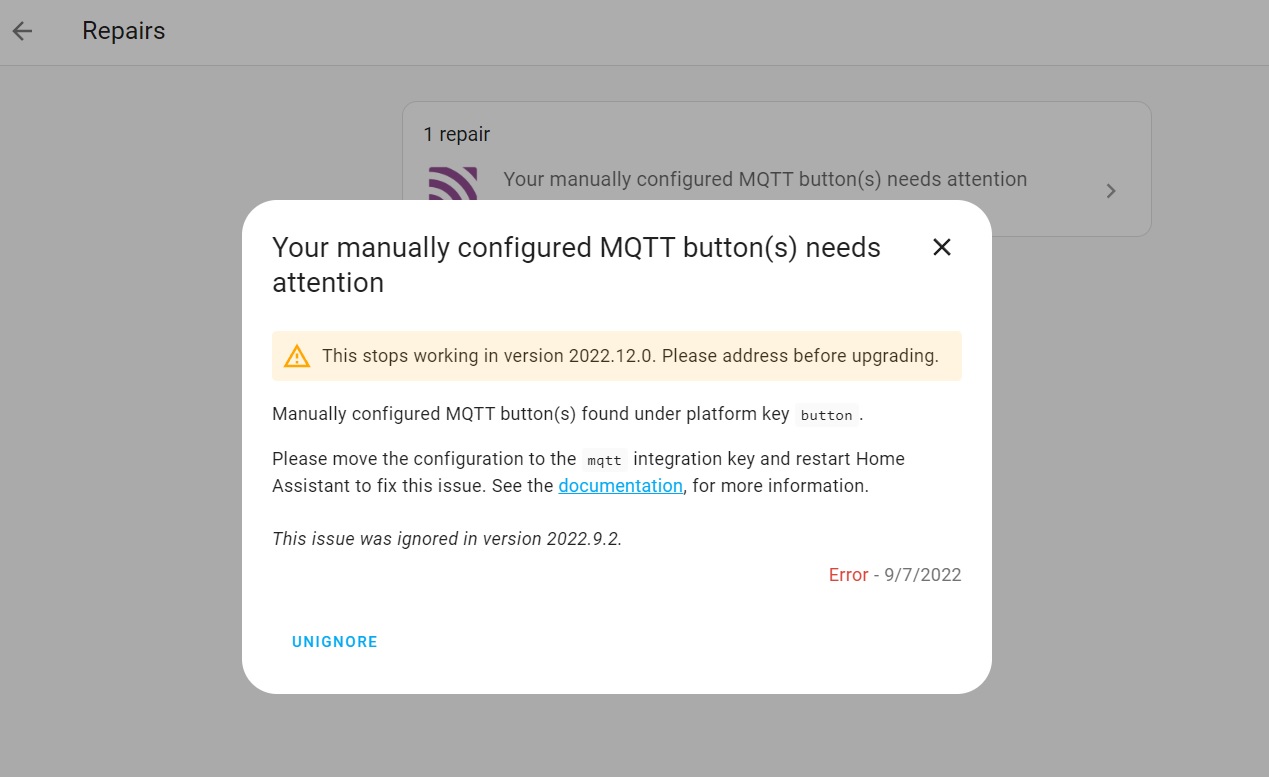Click the orange warning triangle icon
The image size is (1269, 777).
[x=297, y=356]
